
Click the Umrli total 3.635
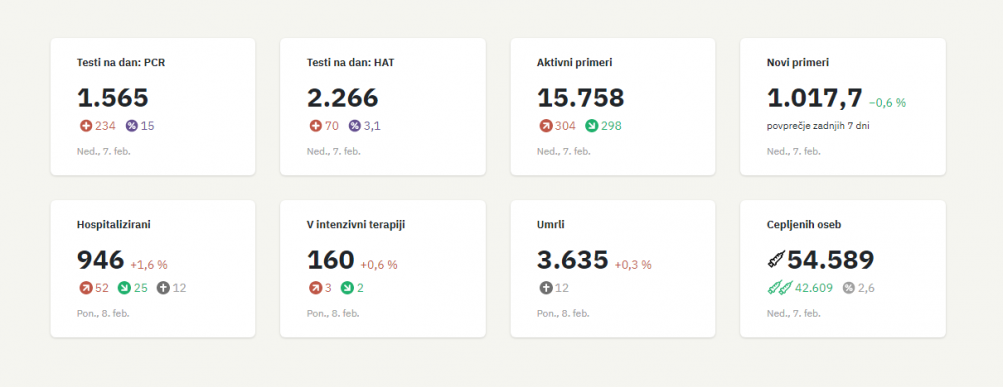(x=573, y=260)
